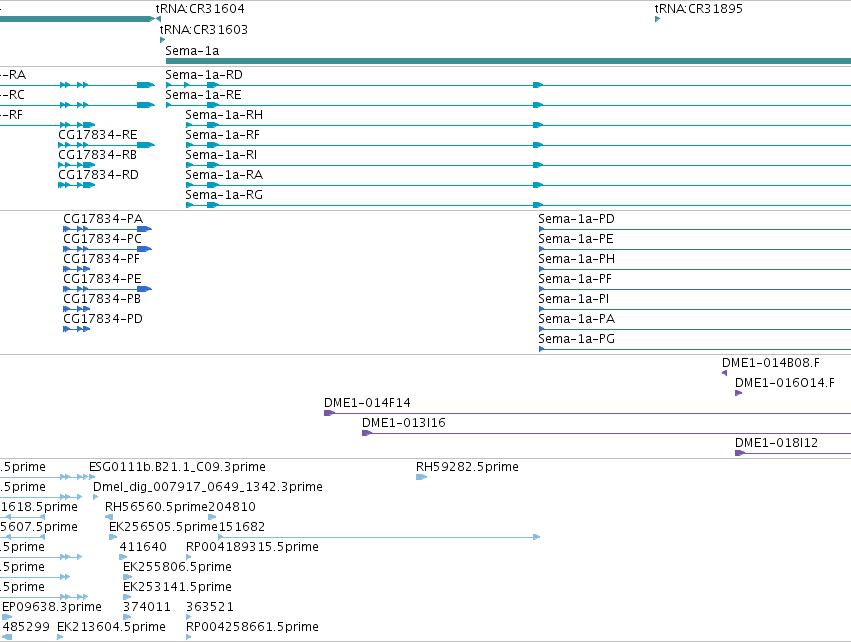Click 151682 long alignment line
851x642 pixels.
pyautogui.click(x=379, y=537)
